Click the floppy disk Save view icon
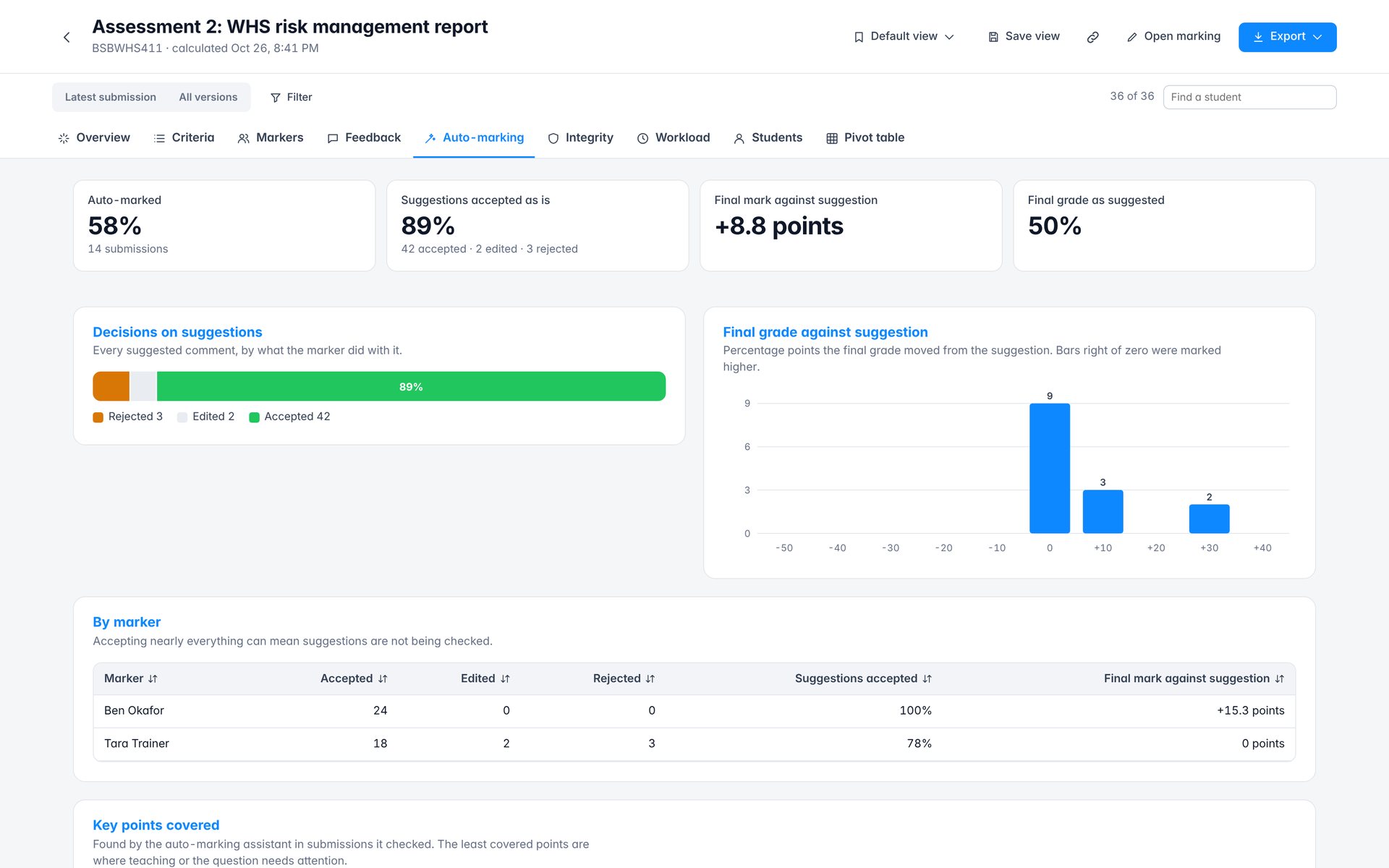Screen dimensions: 1389x868 [x=993, y=37]
